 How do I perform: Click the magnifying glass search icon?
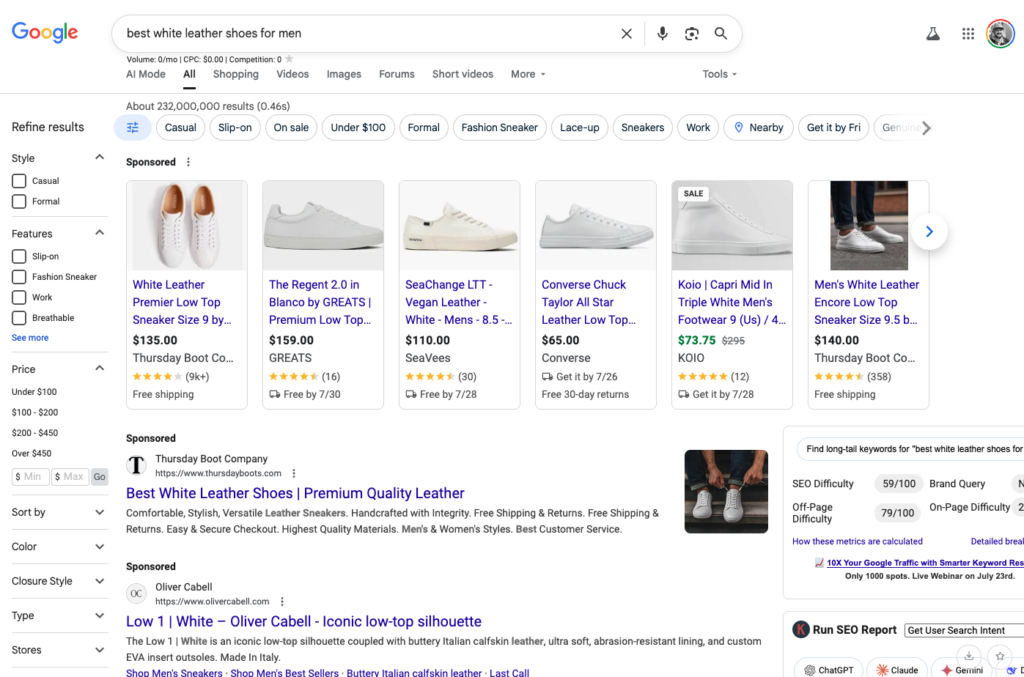click(720, 33)
